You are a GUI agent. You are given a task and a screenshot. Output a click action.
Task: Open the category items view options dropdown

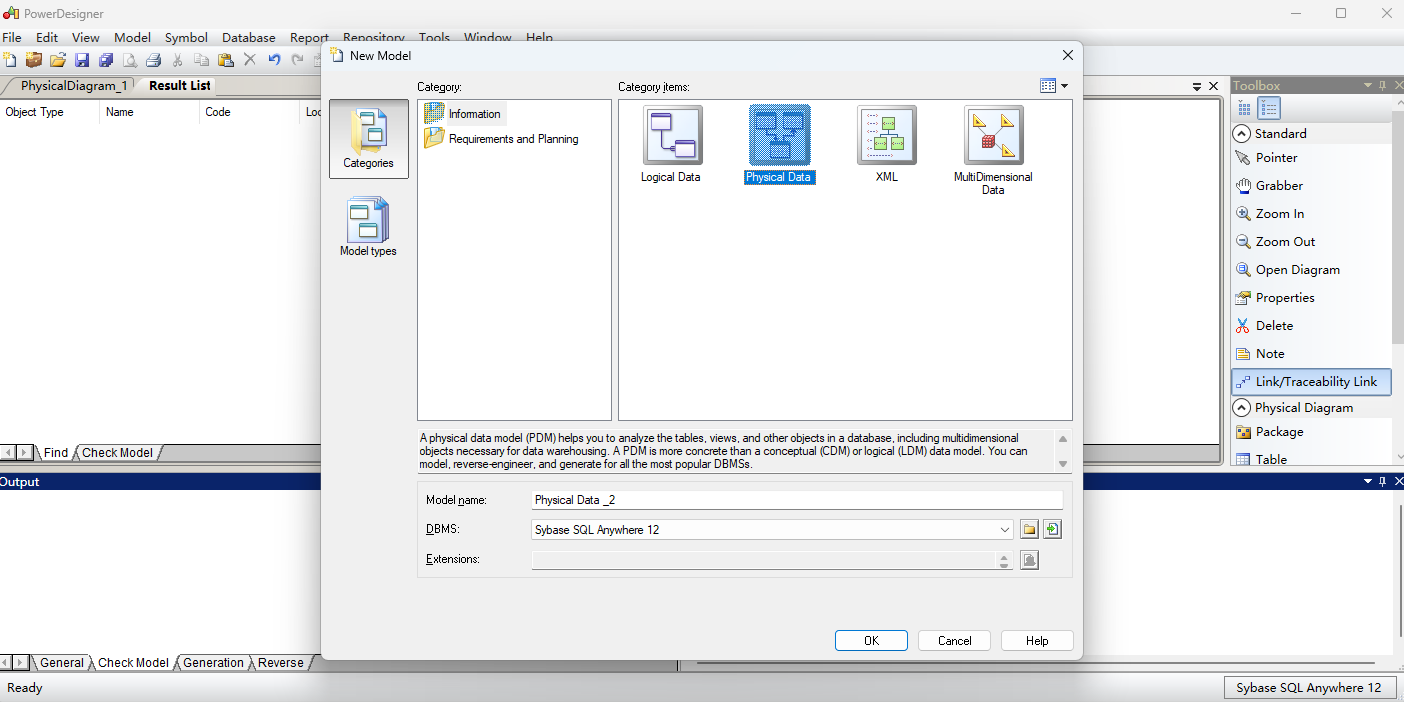click(1054, 86)
